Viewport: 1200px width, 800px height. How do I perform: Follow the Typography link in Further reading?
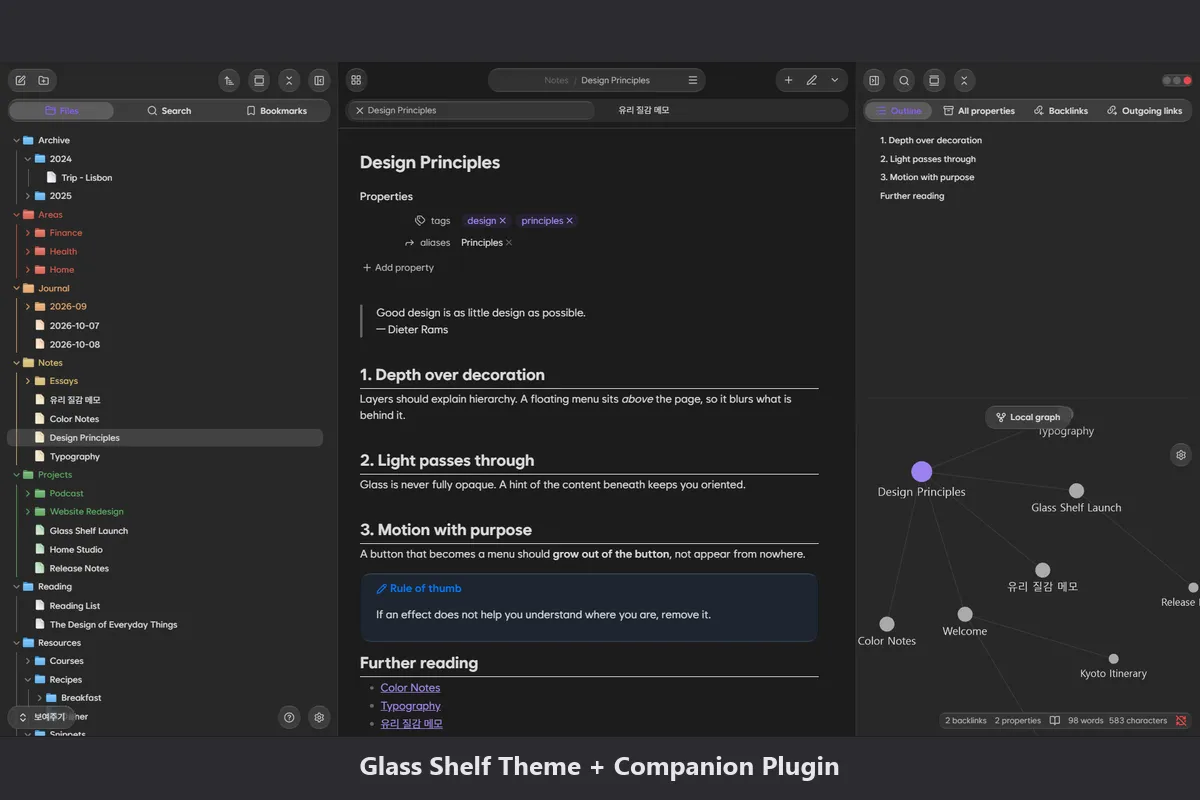click(410, 706)
